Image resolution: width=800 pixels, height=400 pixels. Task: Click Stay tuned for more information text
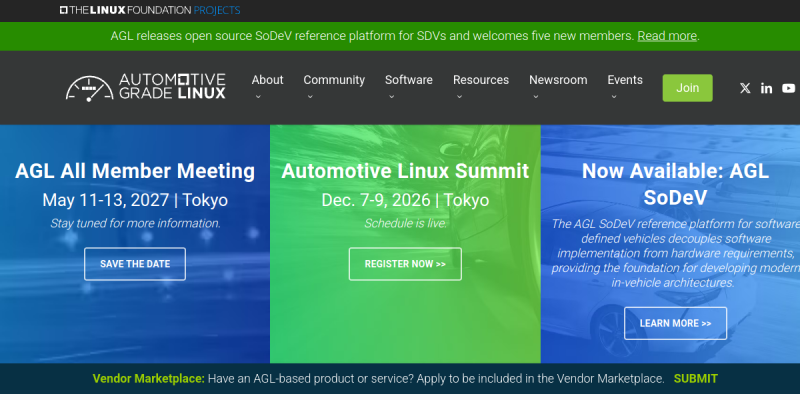click(135, 223)
